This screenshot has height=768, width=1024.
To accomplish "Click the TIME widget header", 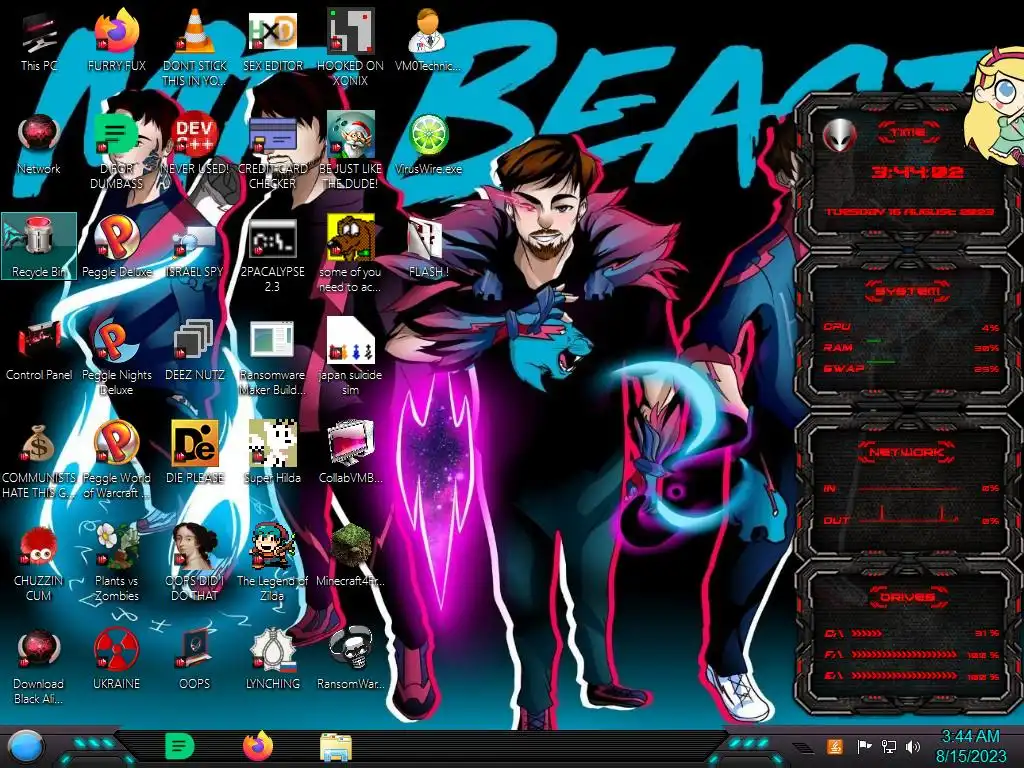I will (x=908, y=133).
